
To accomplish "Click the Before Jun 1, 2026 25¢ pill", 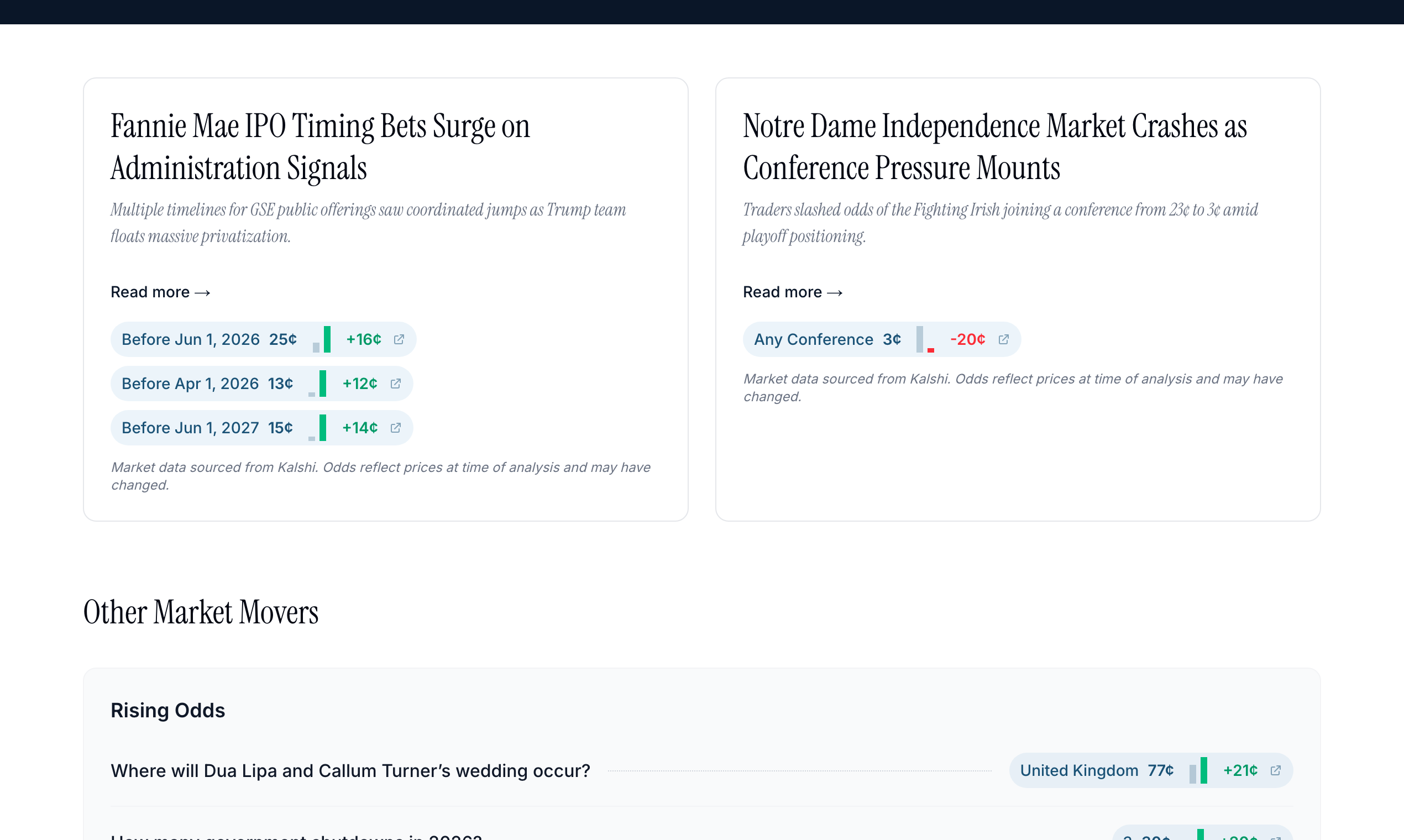I will coord(208,339).
